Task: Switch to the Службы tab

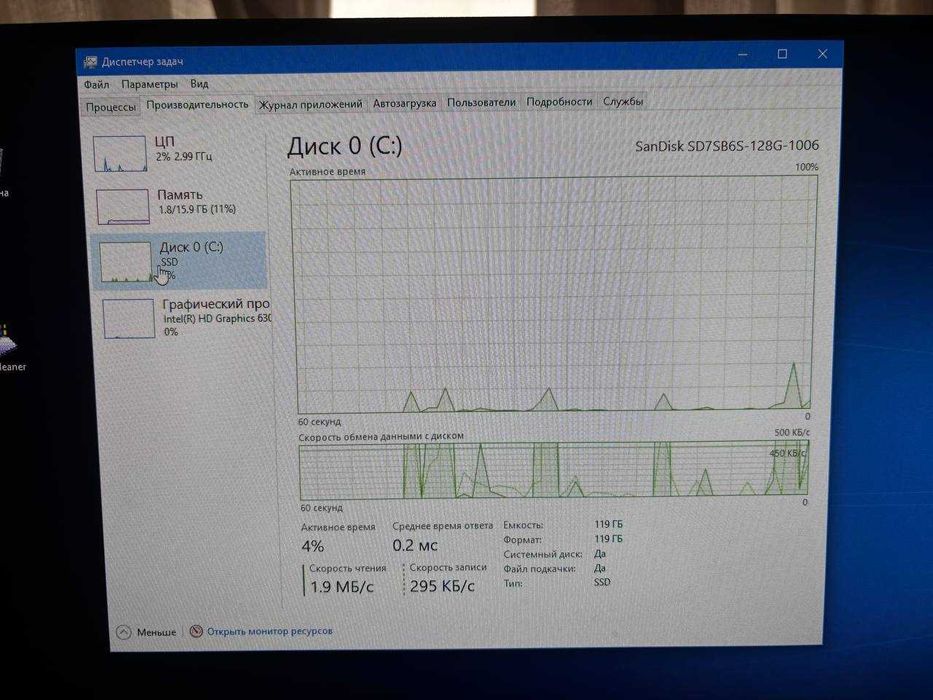Action: click(623, 101)
